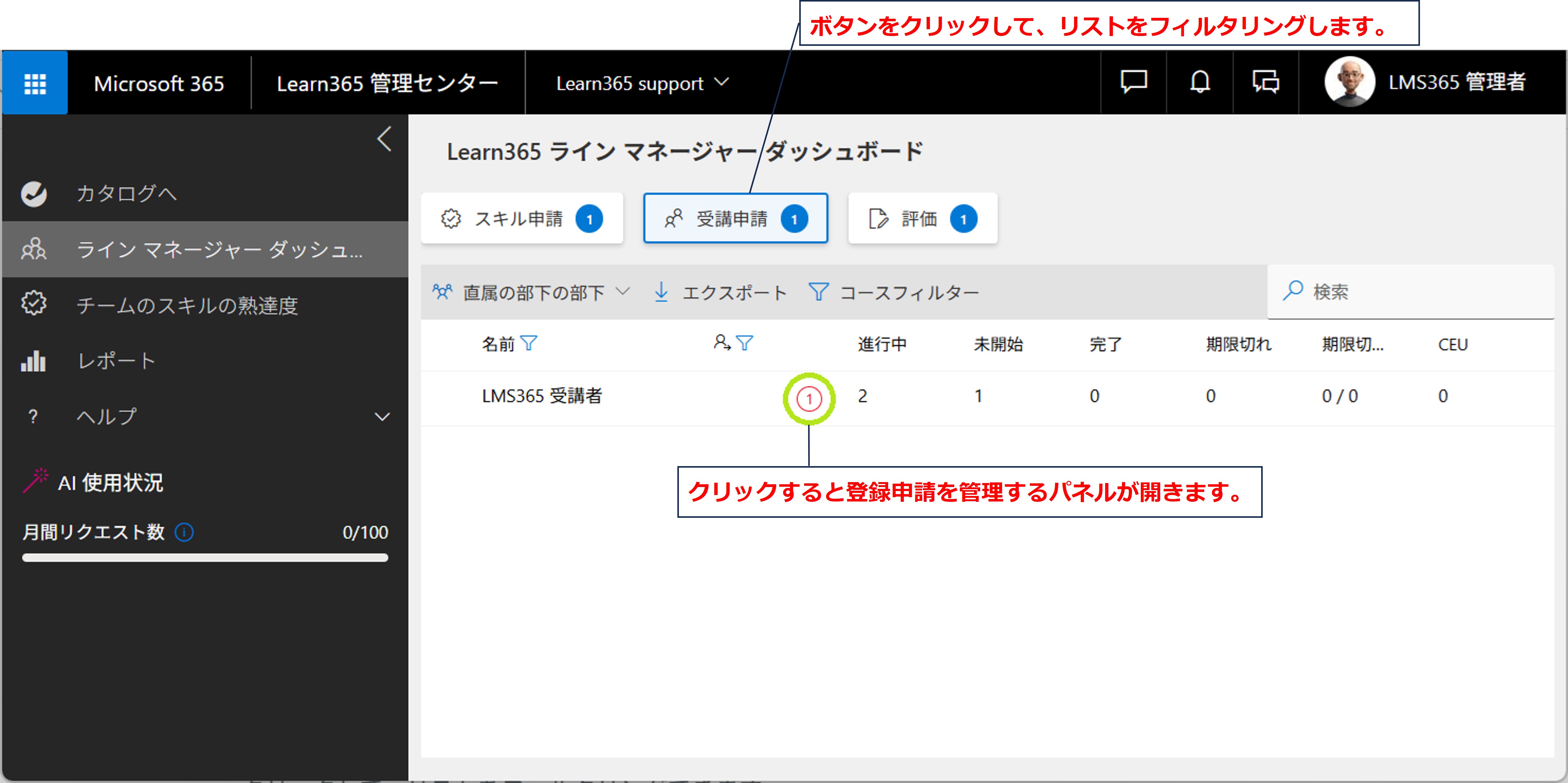This screenshot has width=1568, height=783.
Task: Open the red enrollment request count badge
Action: [x=809, y=399]
